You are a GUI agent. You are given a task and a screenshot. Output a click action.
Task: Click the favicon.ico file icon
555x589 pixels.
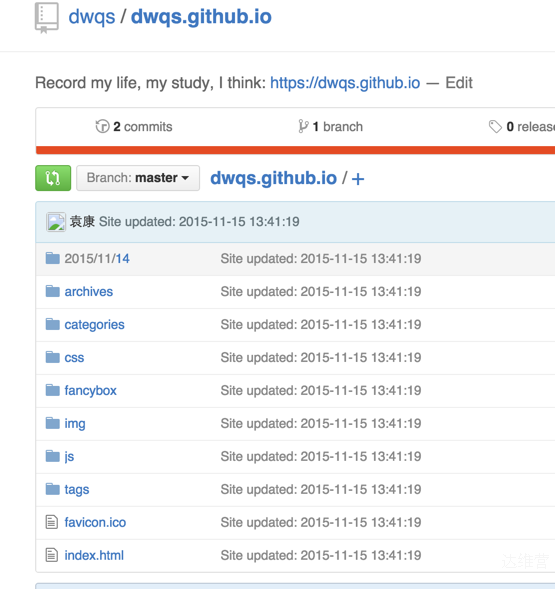click(x=52, y=522)
